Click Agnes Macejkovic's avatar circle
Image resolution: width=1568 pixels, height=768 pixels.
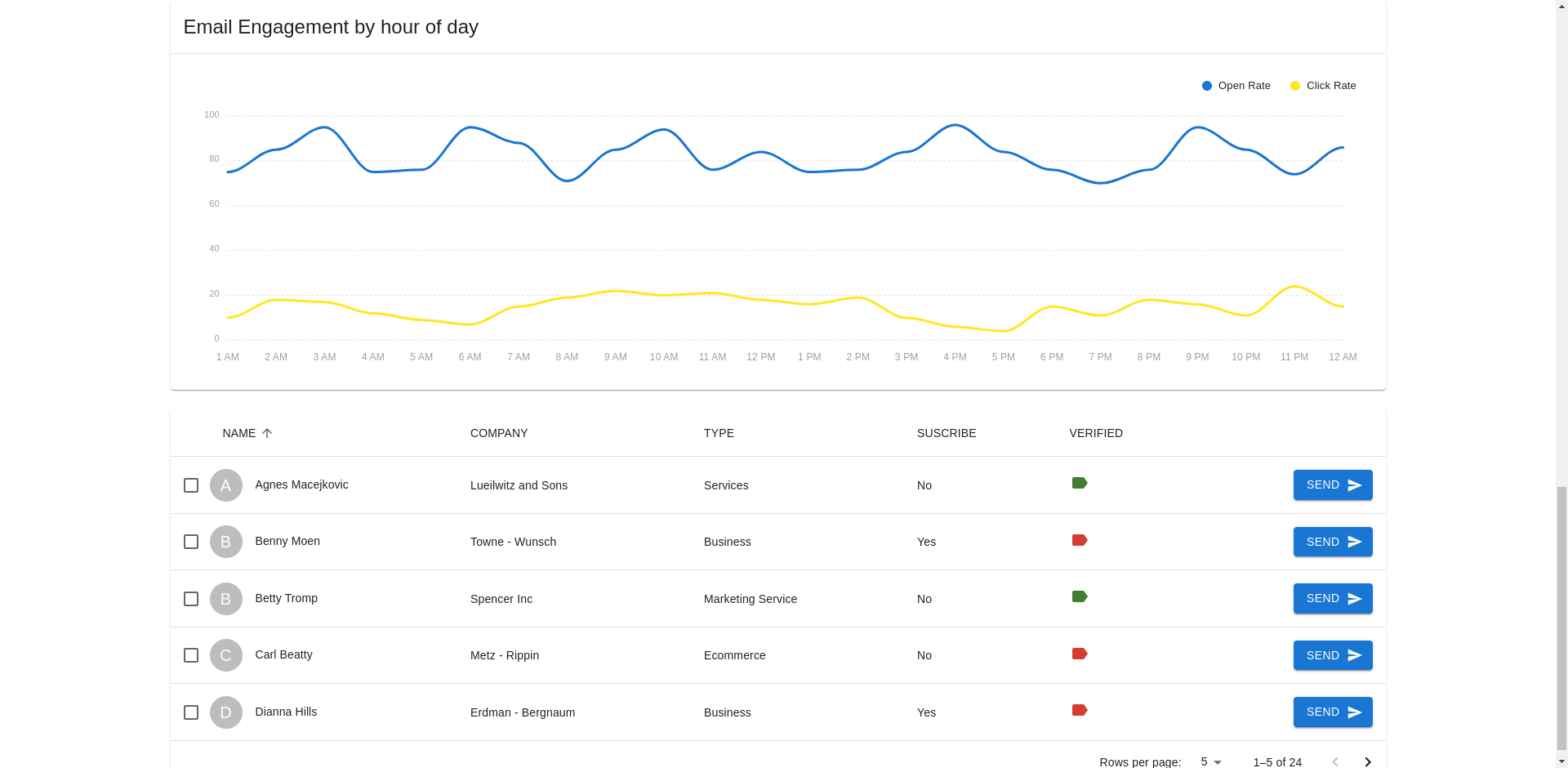click(225, 484)
